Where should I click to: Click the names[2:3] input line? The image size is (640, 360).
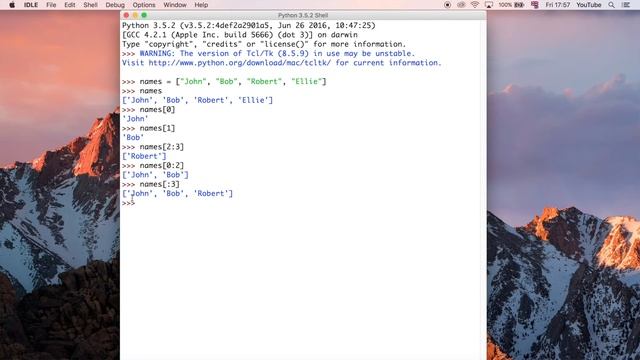153,147
